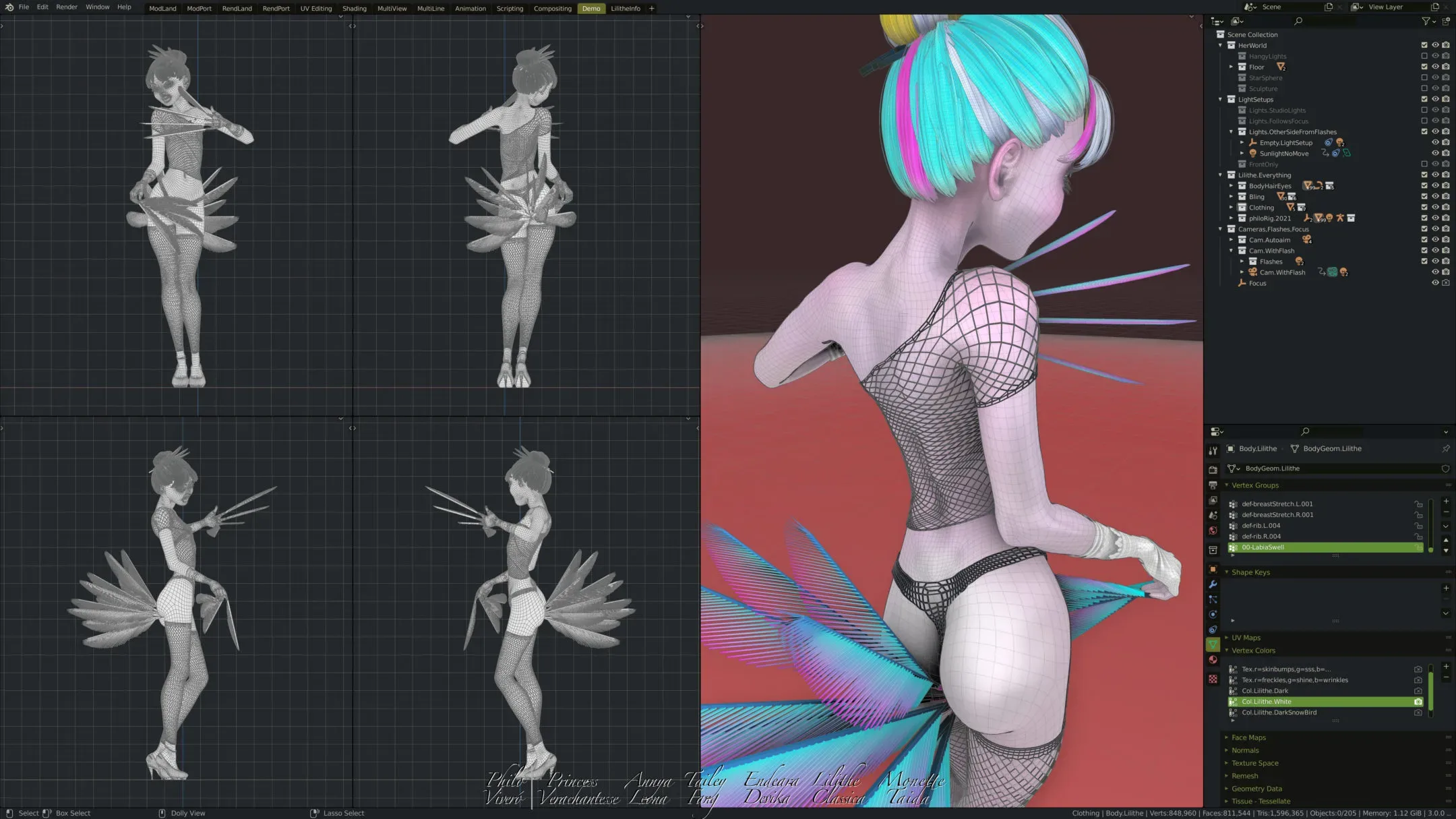Add a new shape key with the plus button
The height and width of the screenshot is (819, 1456).
tap(1446, 588)
